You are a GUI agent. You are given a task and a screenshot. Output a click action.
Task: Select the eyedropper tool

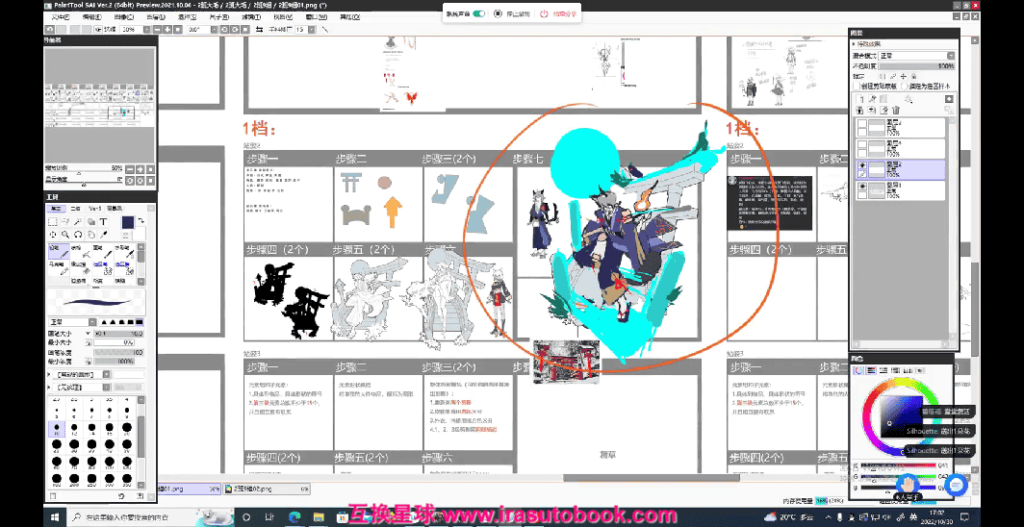point(103,234)
